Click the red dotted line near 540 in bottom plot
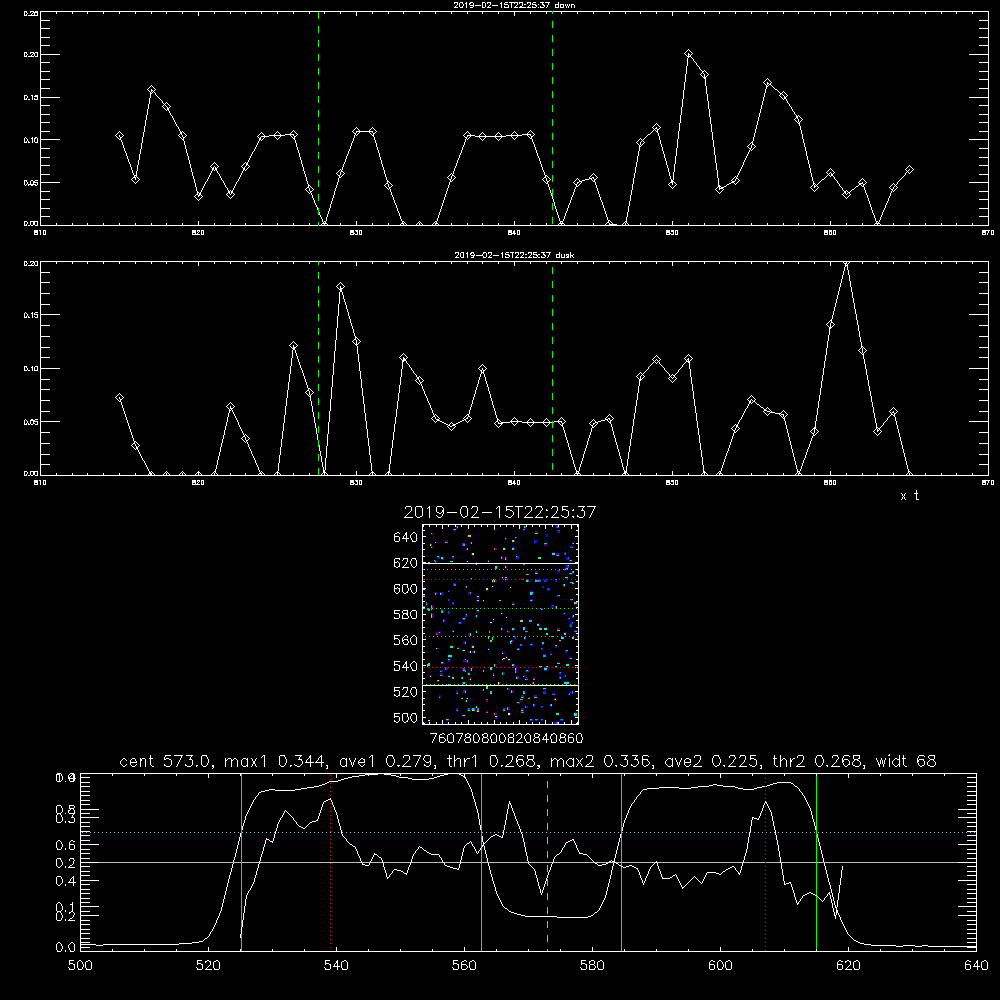1000x1000 pixels. (x=330, y=861)
